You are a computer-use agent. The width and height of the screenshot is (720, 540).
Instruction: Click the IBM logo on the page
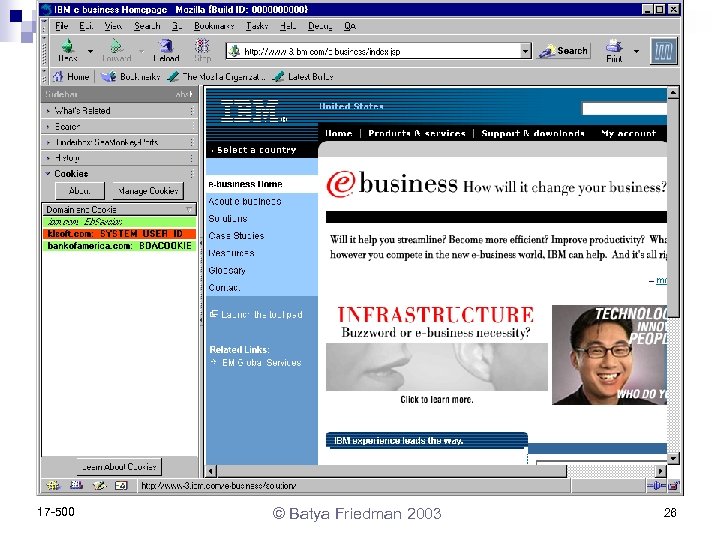251,111
